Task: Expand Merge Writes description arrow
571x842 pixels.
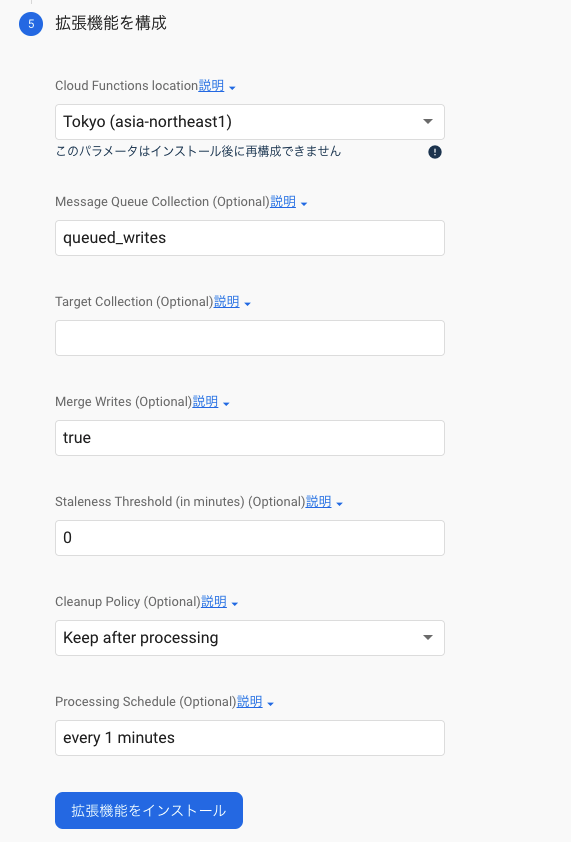Action: [226, 403]
